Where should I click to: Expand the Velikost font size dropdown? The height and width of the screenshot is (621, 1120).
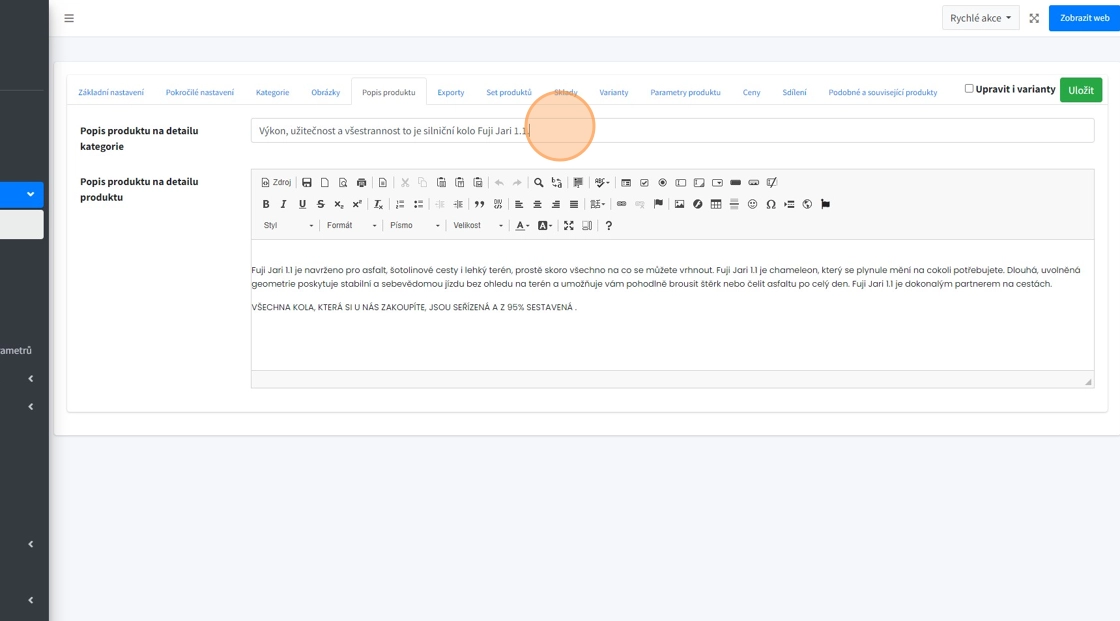click(476, 226)
